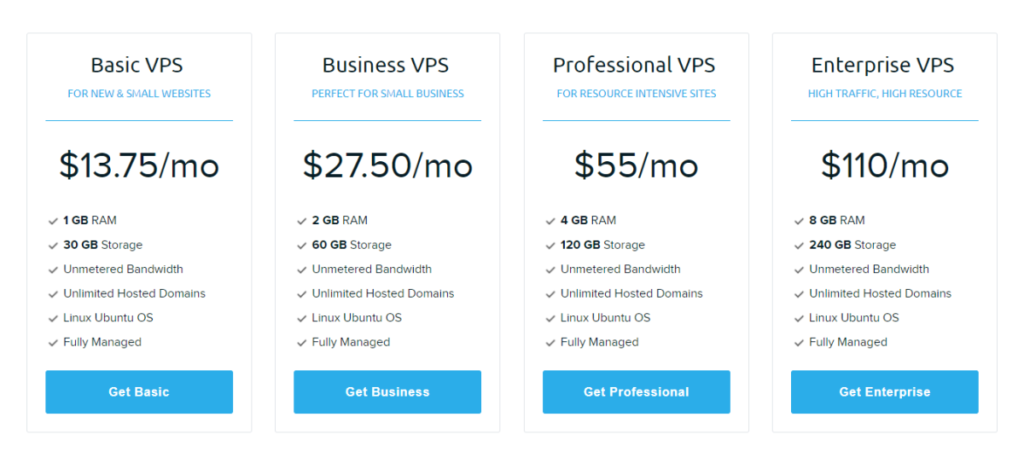Image resolution: width=1024 pixels, height=469 pixels.
Task: Click checkmark next to 60 GB Storage
Action: coord(302,246)
